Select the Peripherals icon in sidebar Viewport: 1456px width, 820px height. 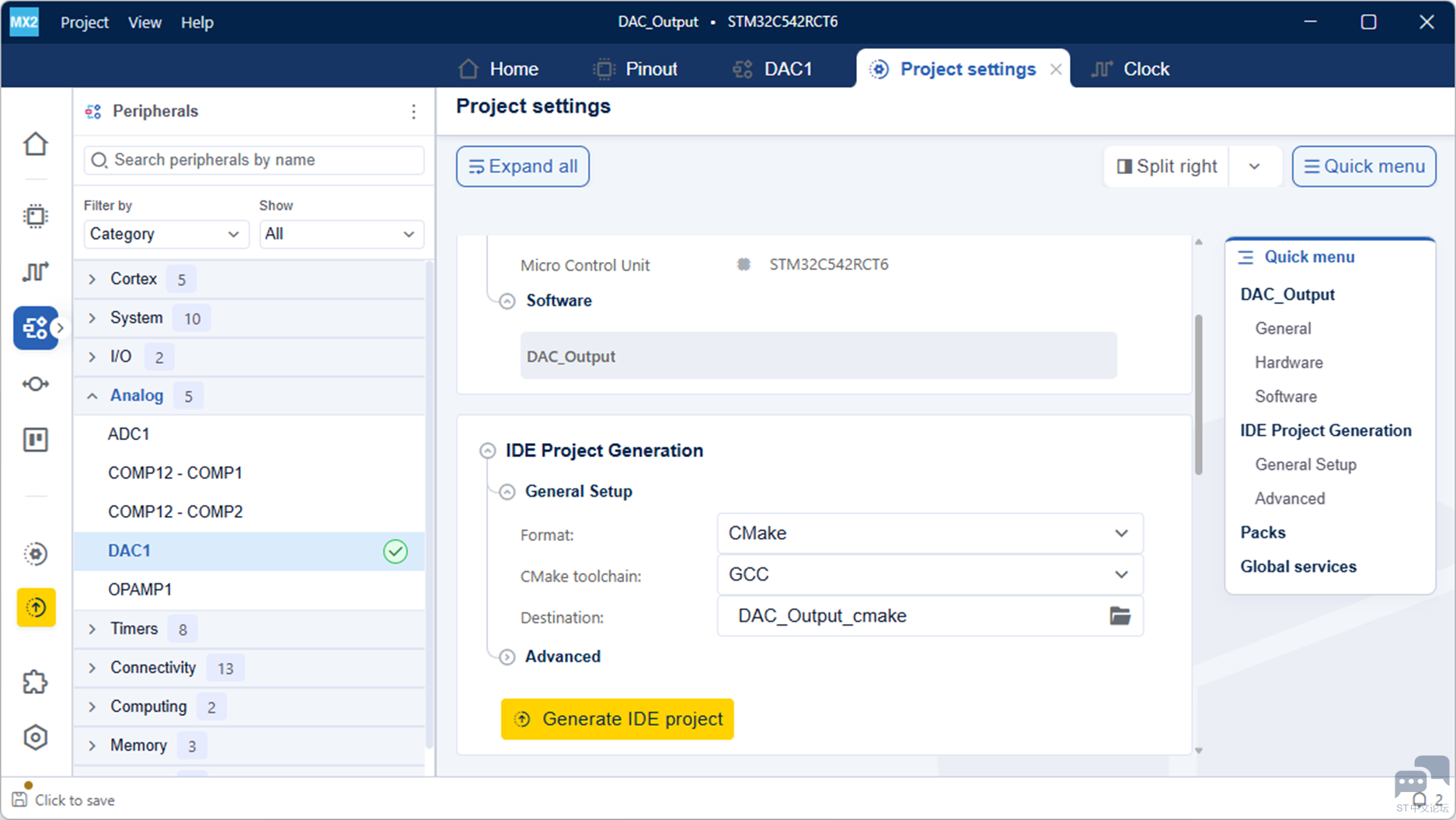(36, 328)
